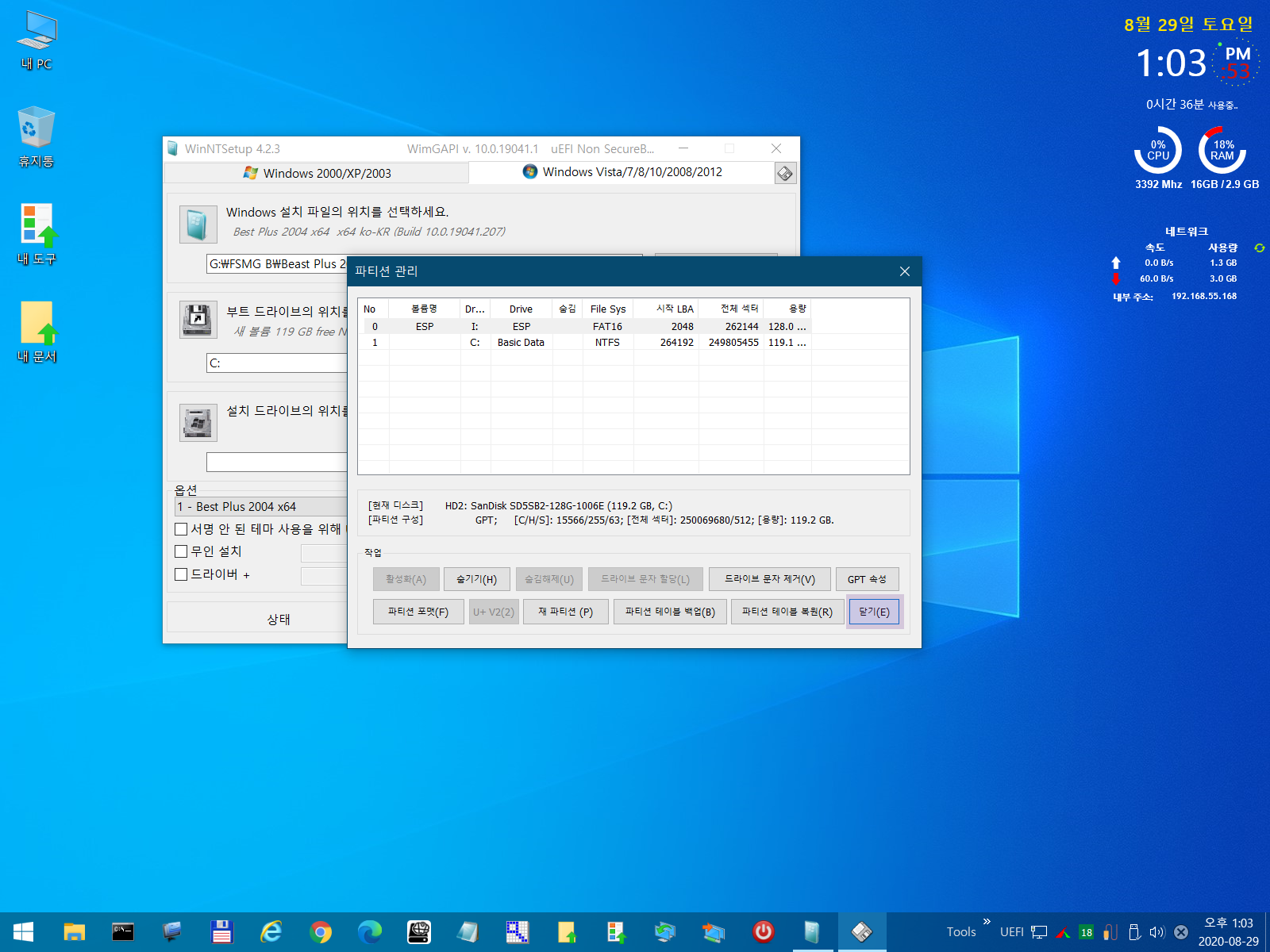Open File Explorer from the taskbar
Viewport: 1270px width, 952px height.
click(74, 932)
